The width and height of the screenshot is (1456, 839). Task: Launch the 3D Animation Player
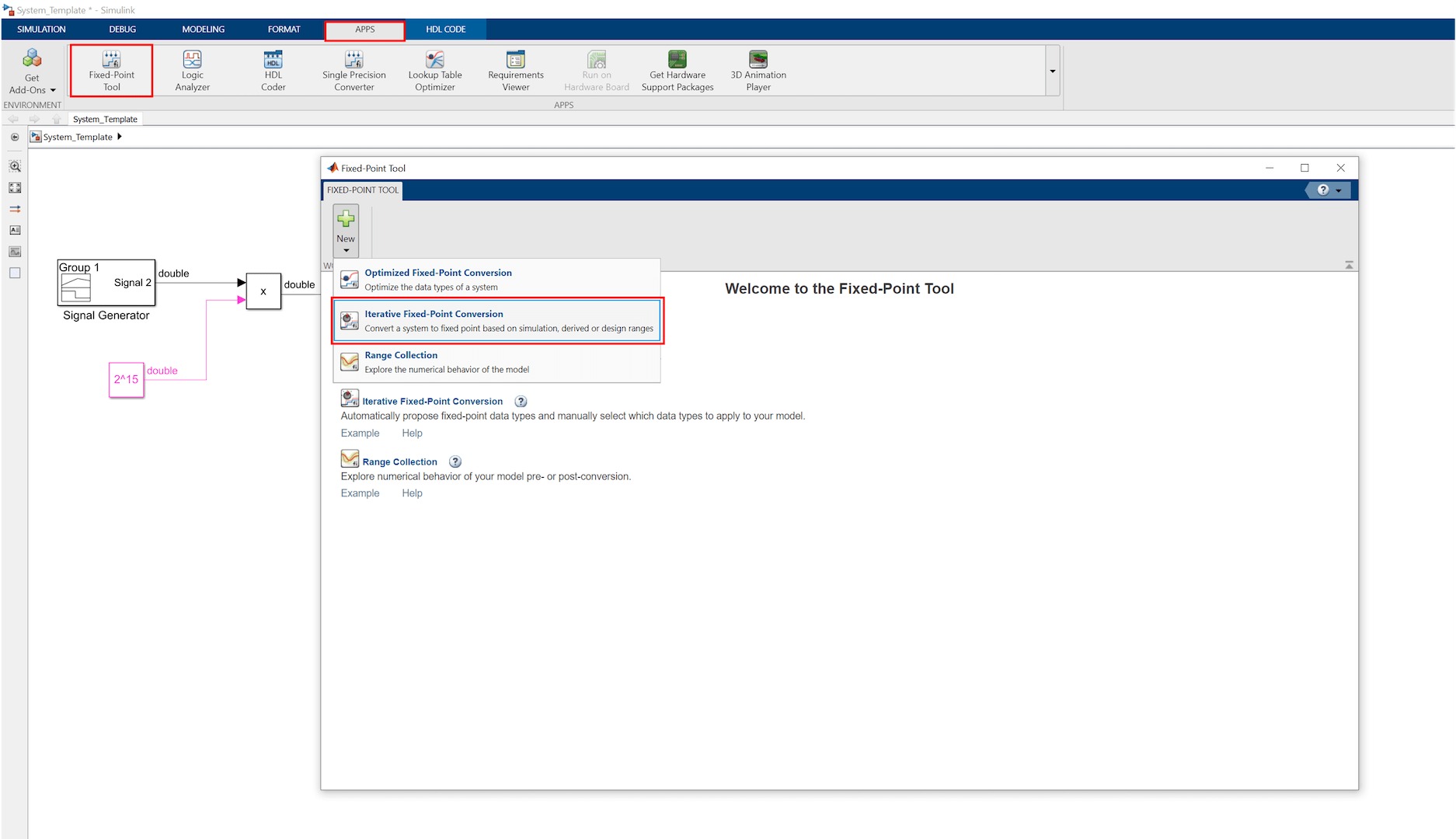click(758, 70)
